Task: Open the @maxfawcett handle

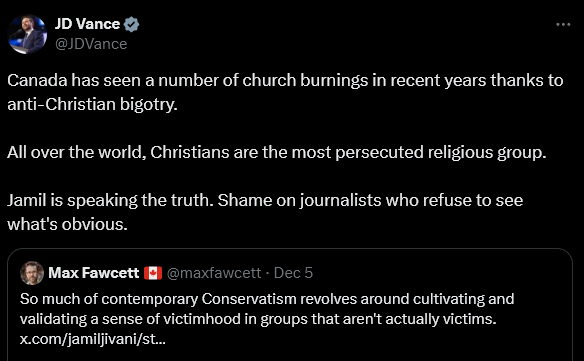Action: tap(214, 273)
